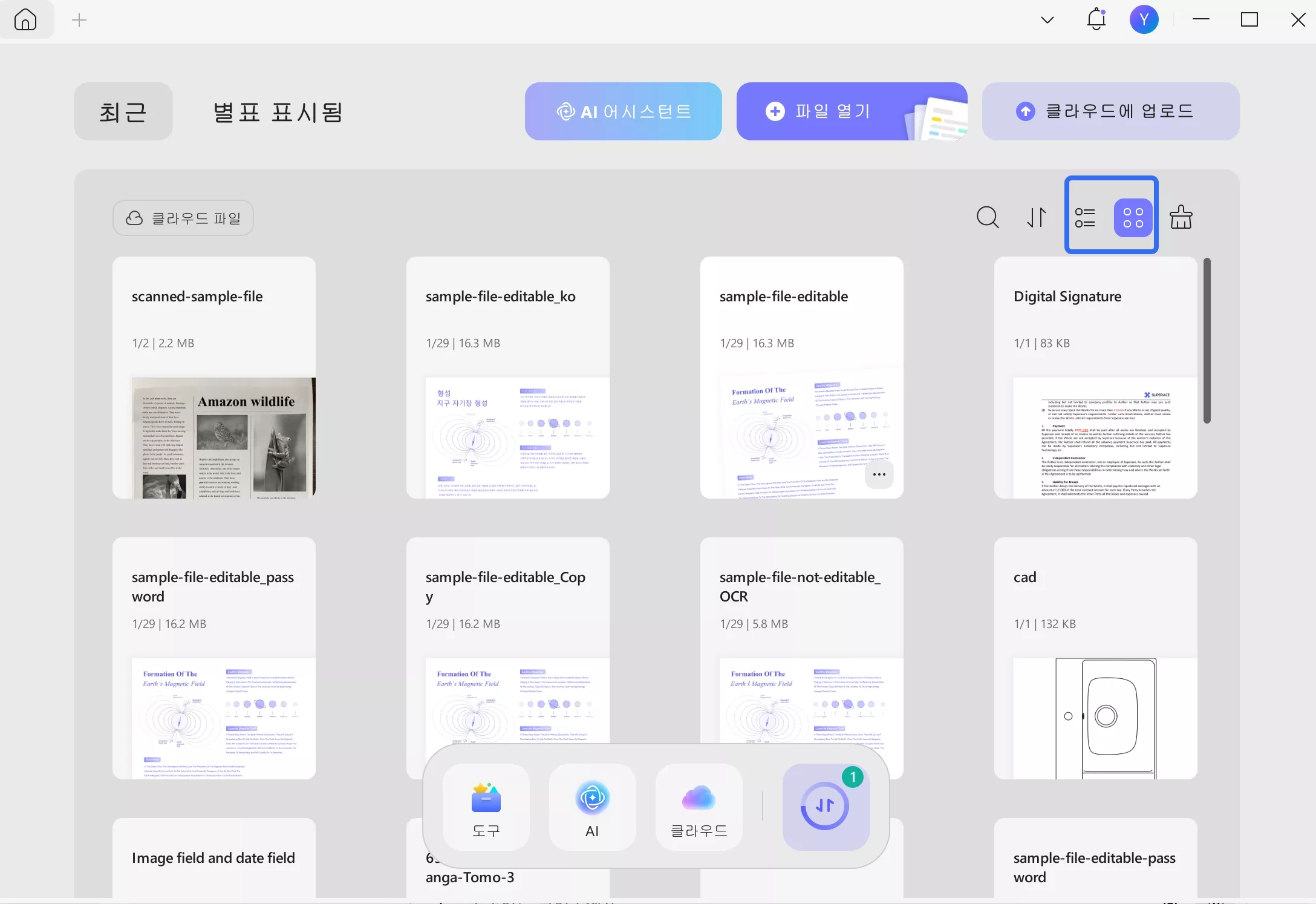Viewport: 1316px width, 904px height.
Task: Expand the title bar dropdown chevron
Action: coord(1047,20)
